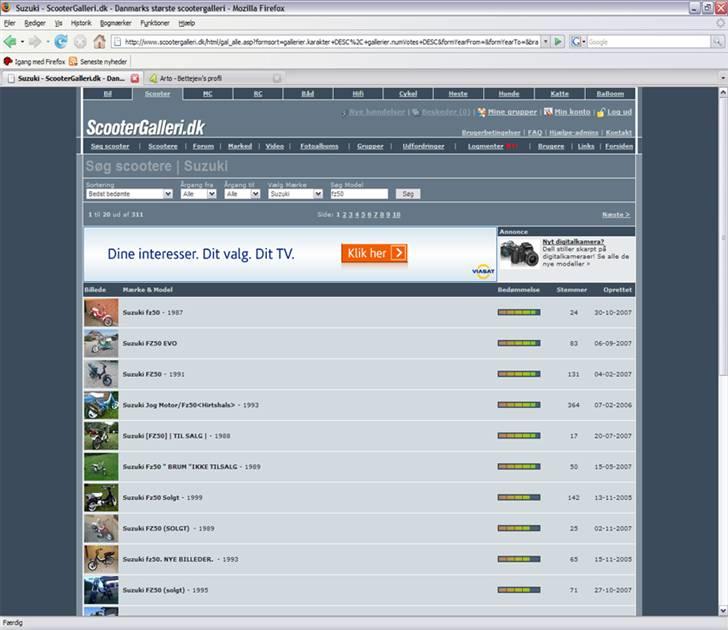
Task: Open the Igang med Firefox bookmark
Action: click(x=35, y=61)
